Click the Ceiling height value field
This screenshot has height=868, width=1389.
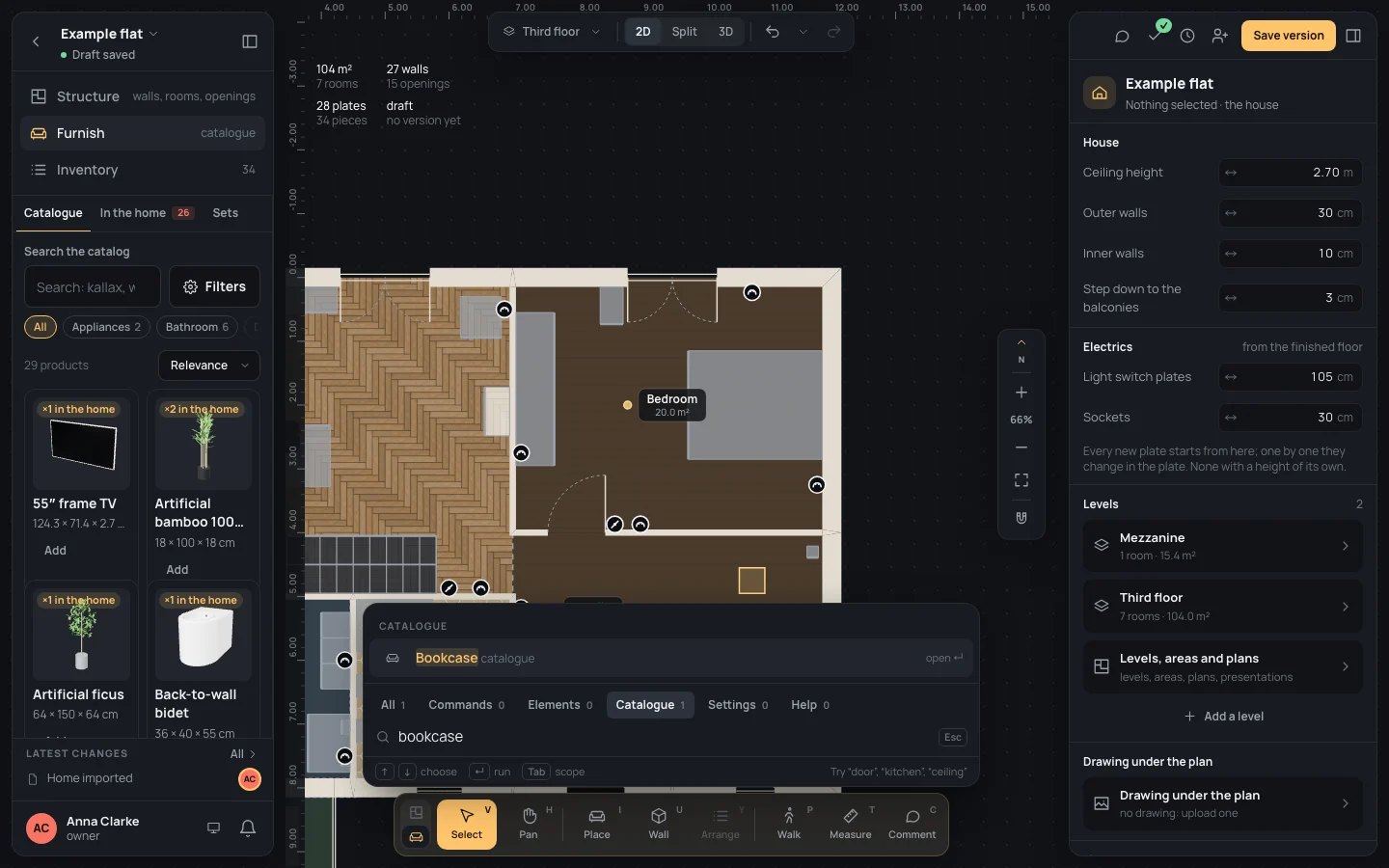click(1291, 173)
